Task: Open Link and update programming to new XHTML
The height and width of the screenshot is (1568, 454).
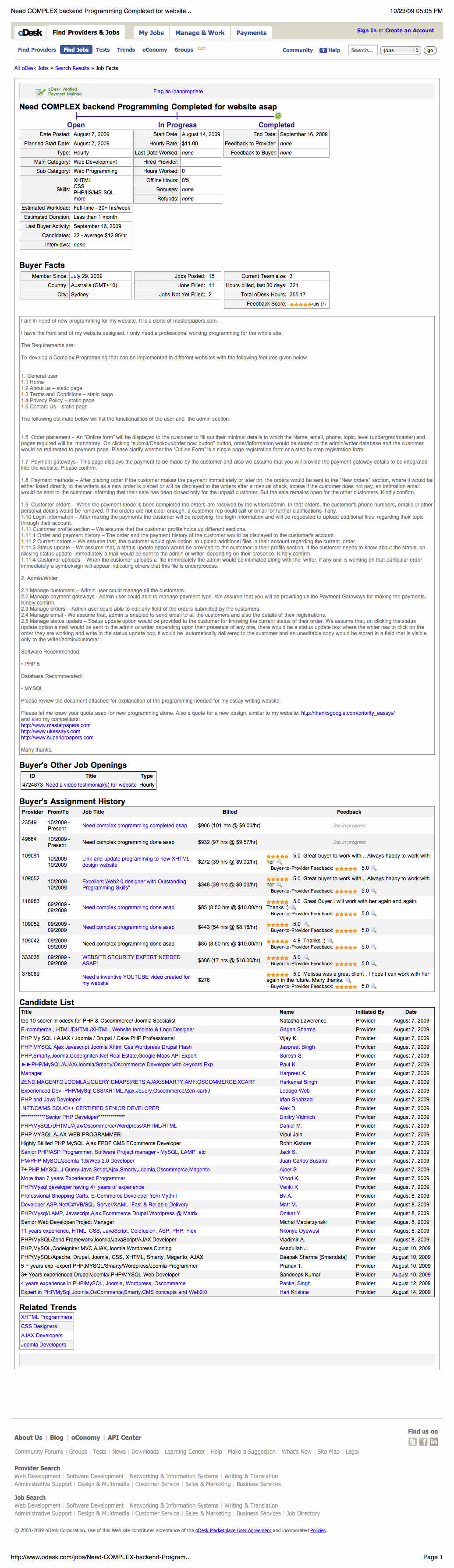Action: click(136, 862)
